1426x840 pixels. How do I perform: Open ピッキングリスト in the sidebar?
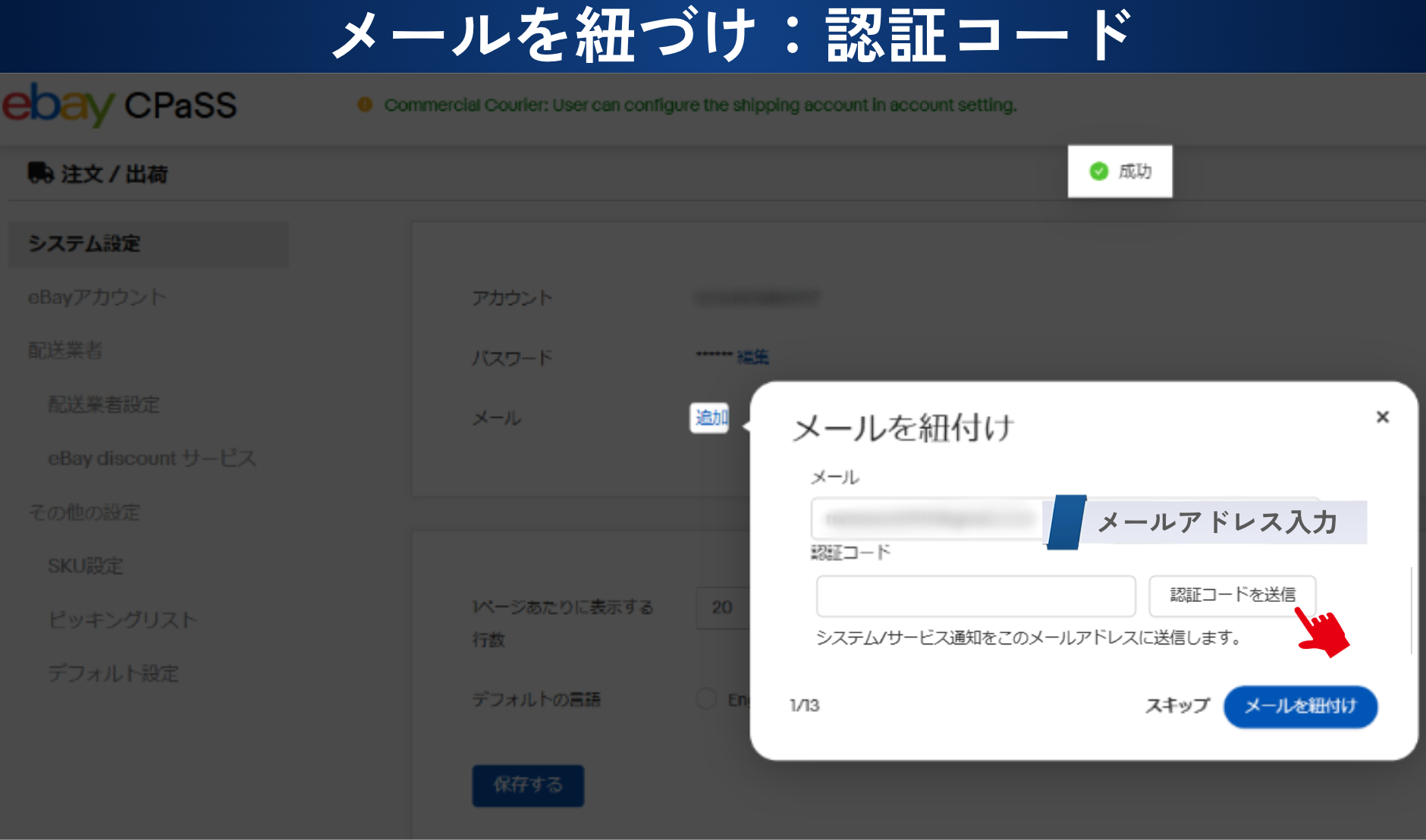(x=123, y=620)
